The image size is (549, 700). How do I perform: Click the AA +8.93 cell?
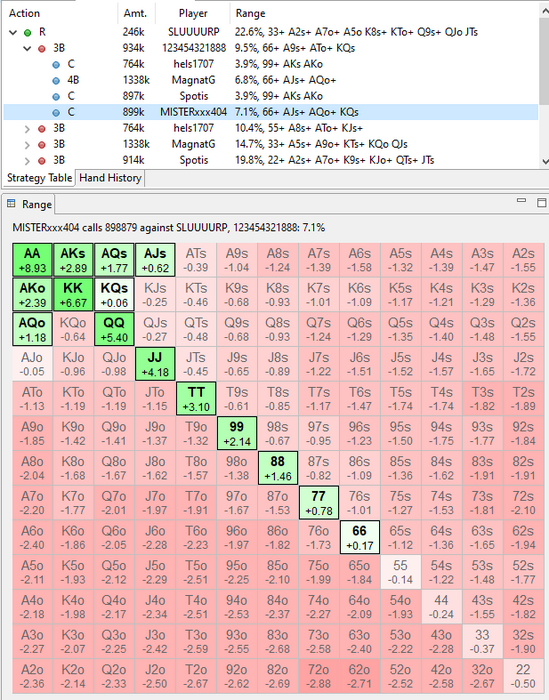(x=32, y=260)
